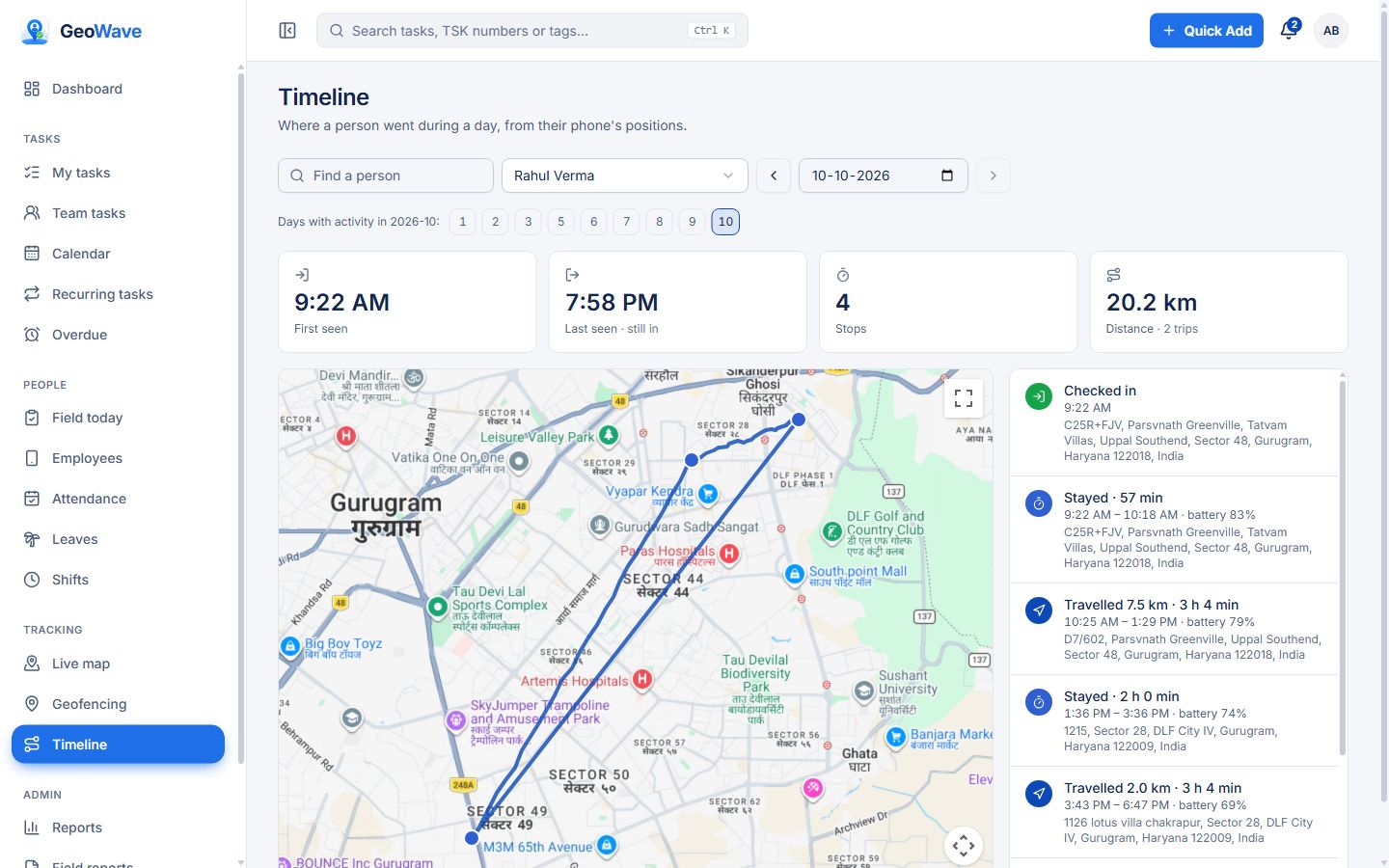Open the Reports page
The width and height of the screenshot is (1389, 868).
(x=118, y=827)
